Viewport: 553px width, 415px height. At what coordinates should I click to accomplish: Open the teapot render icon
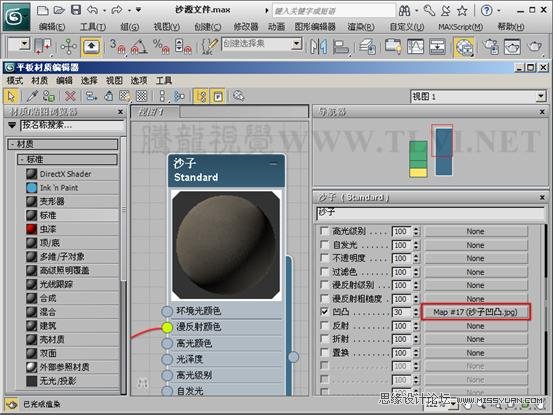pyautogui.click(x=535, y=47)
